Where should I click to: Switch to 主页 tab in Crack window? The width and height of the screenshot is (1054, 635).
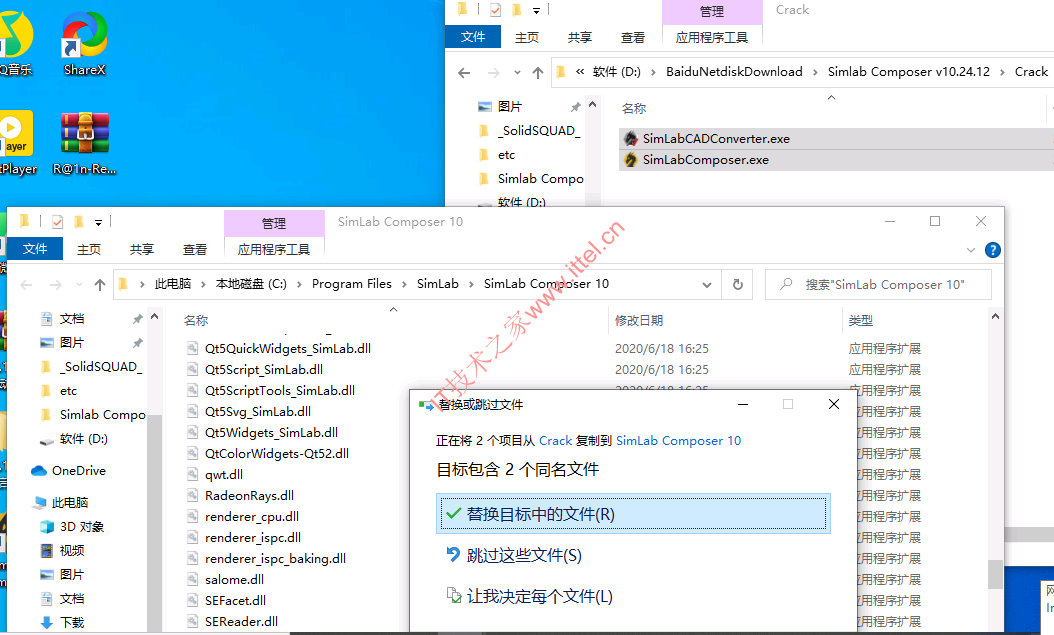(527, 37)
